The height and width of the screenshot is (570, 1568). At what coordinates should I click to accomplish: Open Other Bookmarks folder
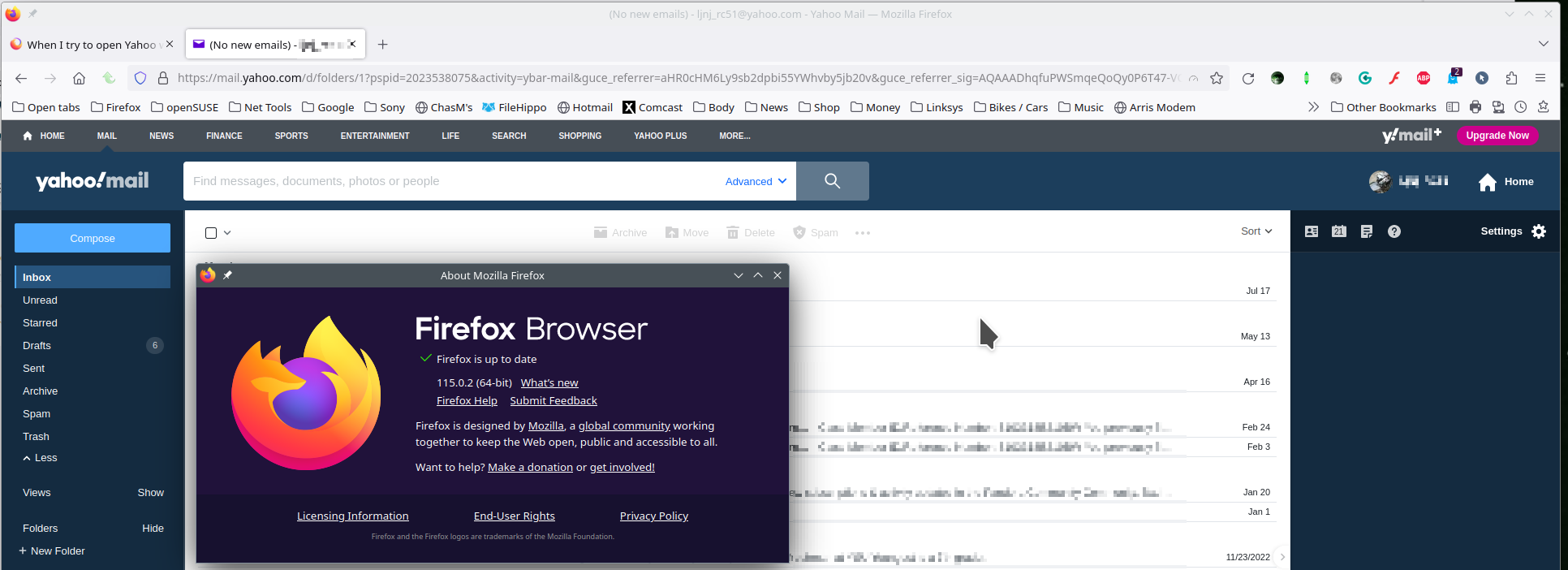pyautogui.click(x=1384, y=107)
